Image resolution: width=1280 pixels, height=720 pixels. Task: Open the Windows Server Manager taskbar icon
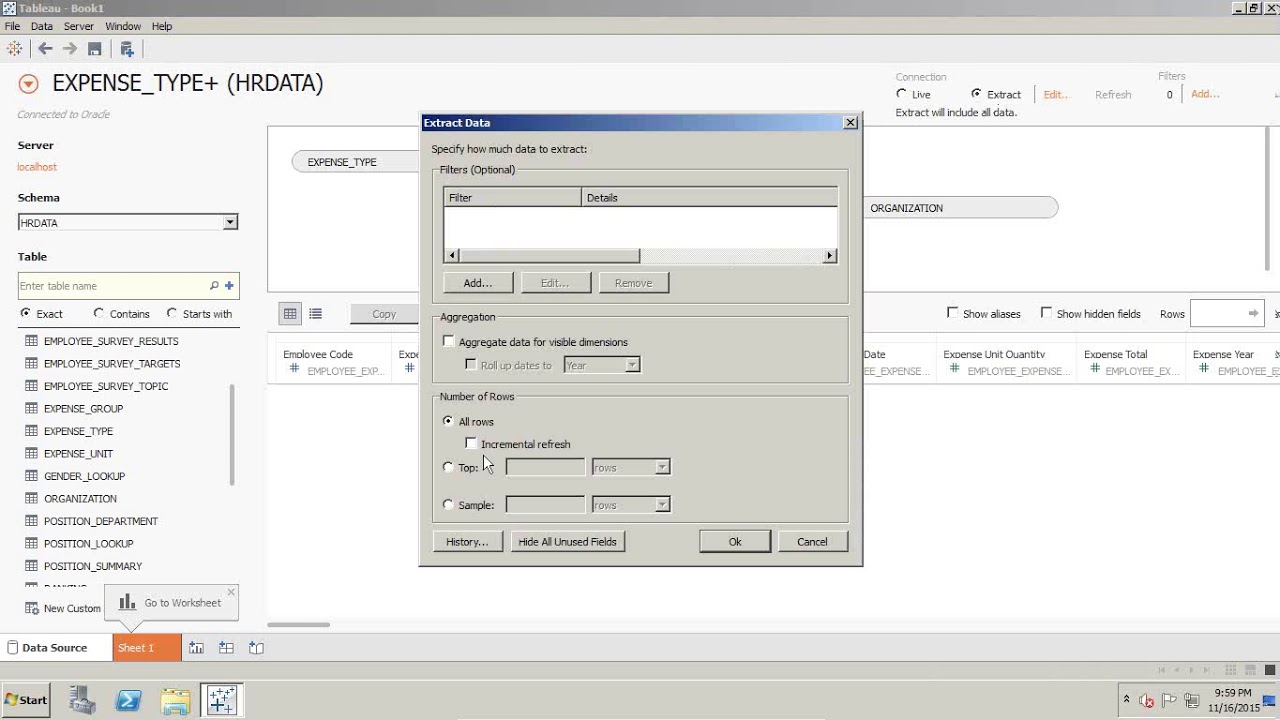pyautogui.click(x=82, y=700)
